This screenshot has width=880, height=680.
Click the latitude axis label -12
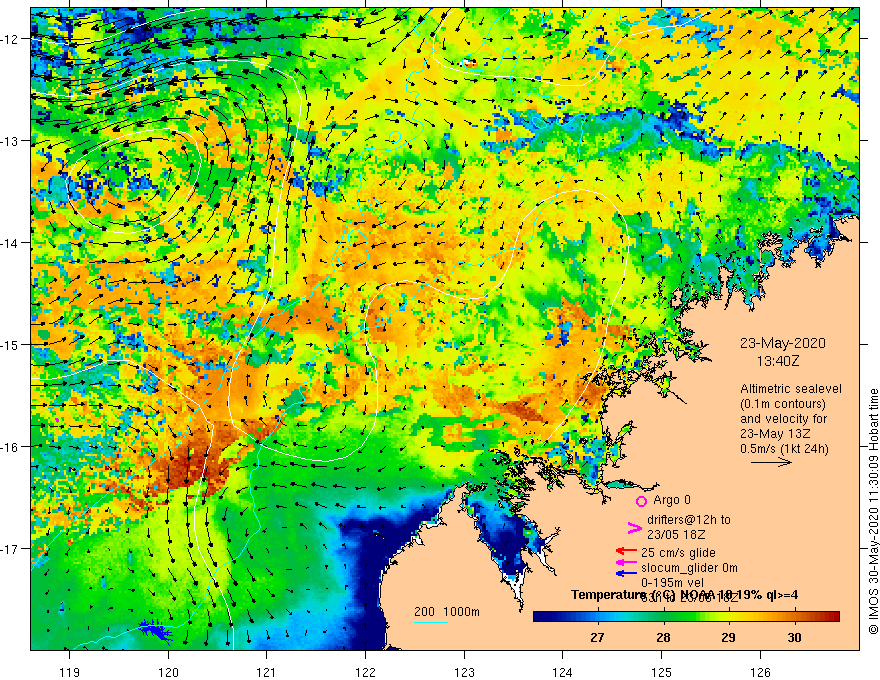tap(10, 39)
